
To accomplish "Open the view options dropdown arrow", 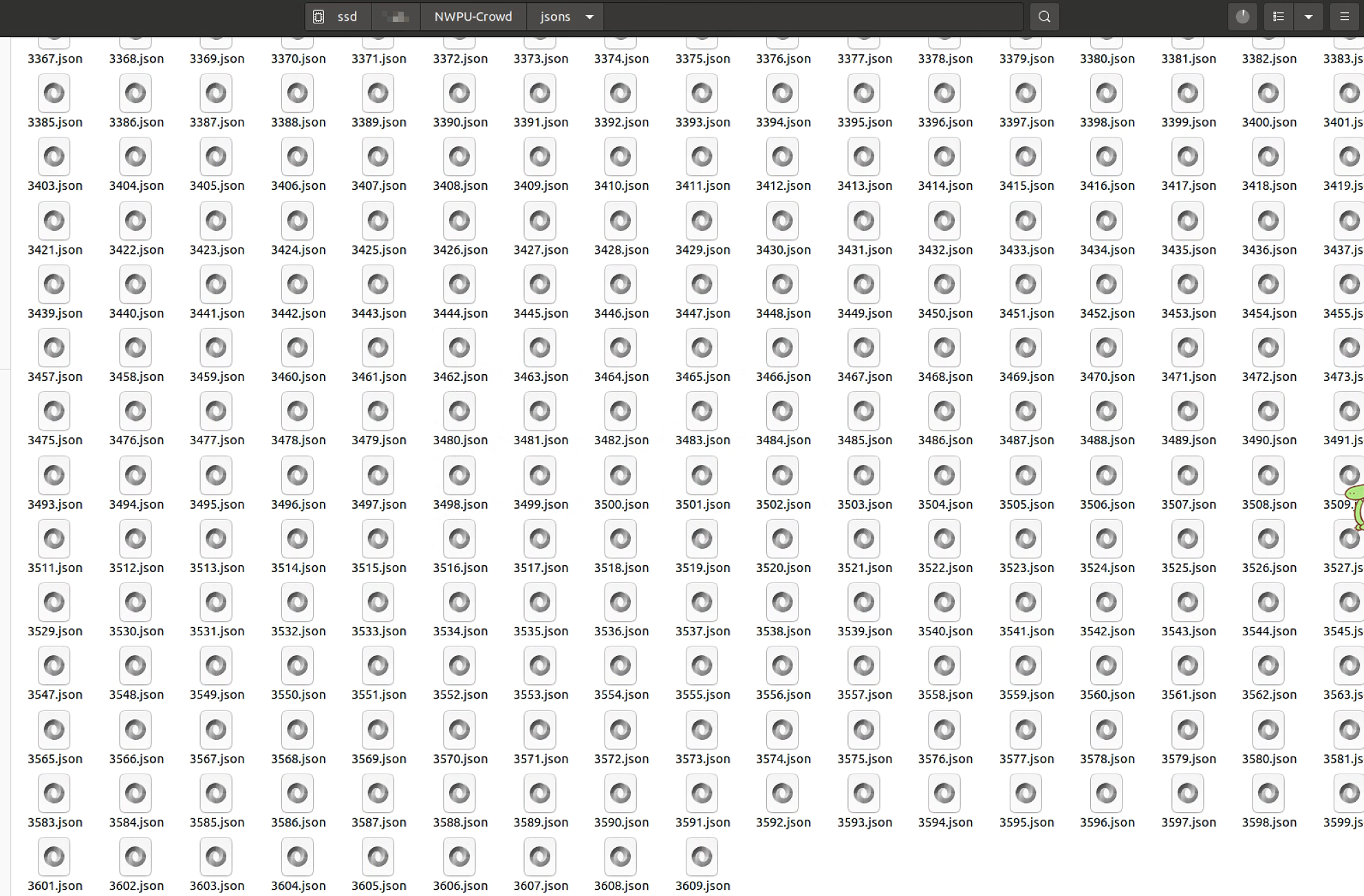I will (x=1309, y=17).
